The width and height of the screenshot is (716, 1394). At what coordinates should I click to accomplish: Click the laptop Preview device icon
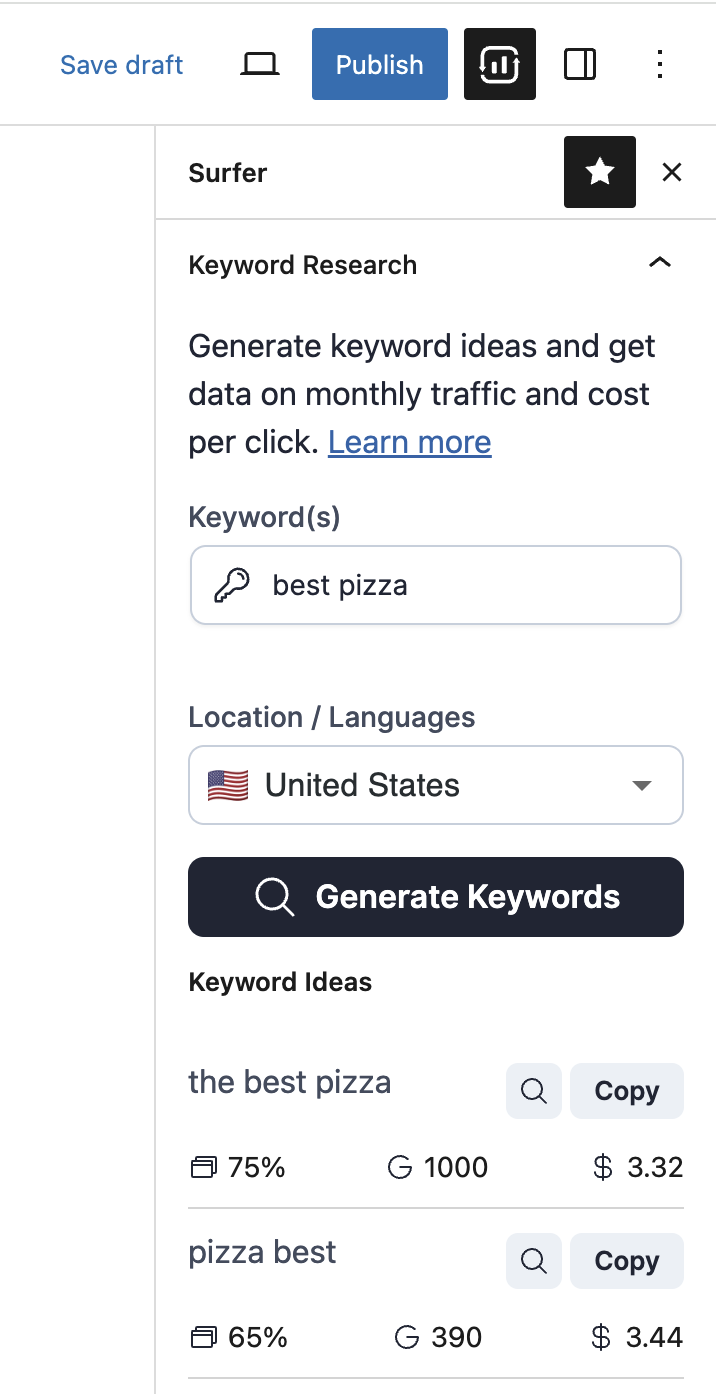click(x=260, y=65)
